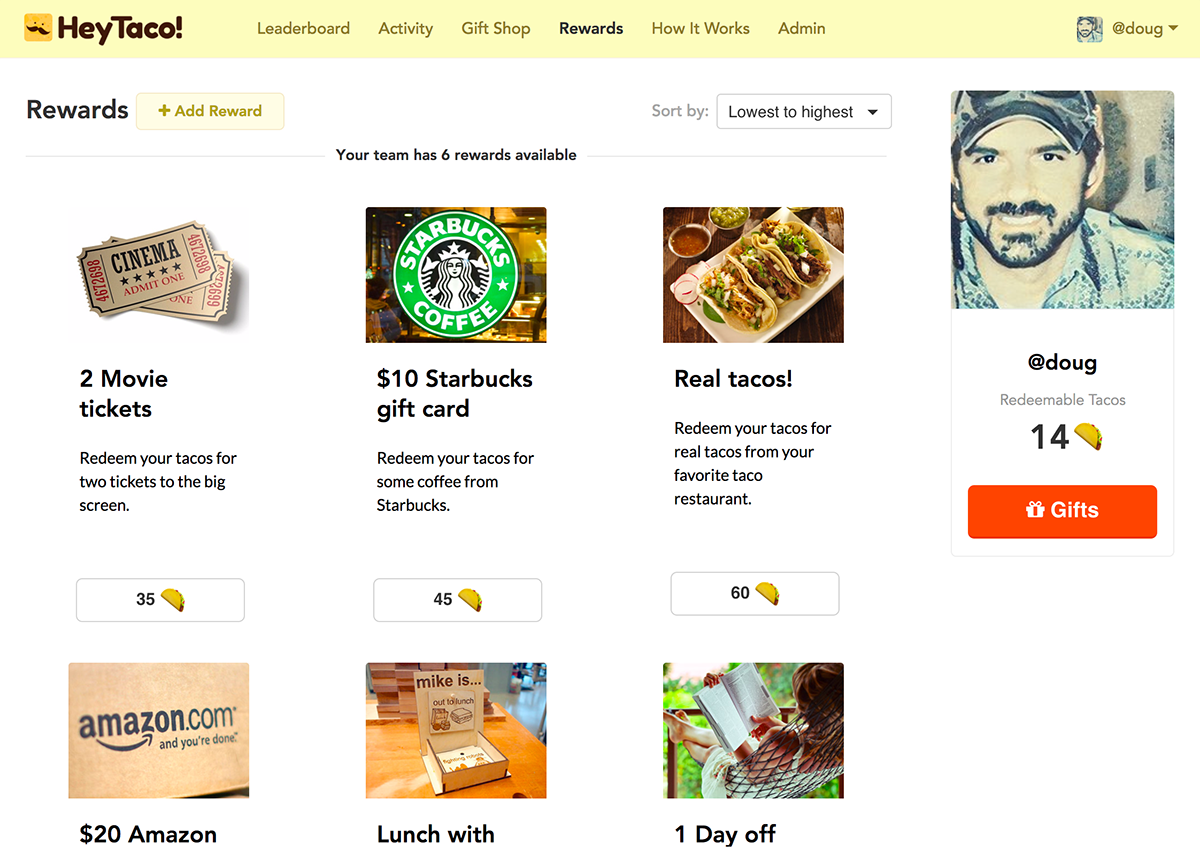Open the @doug account dropdown arrow
The height and width of the screenshot is (862, 1200).
tap(1172, 29)
